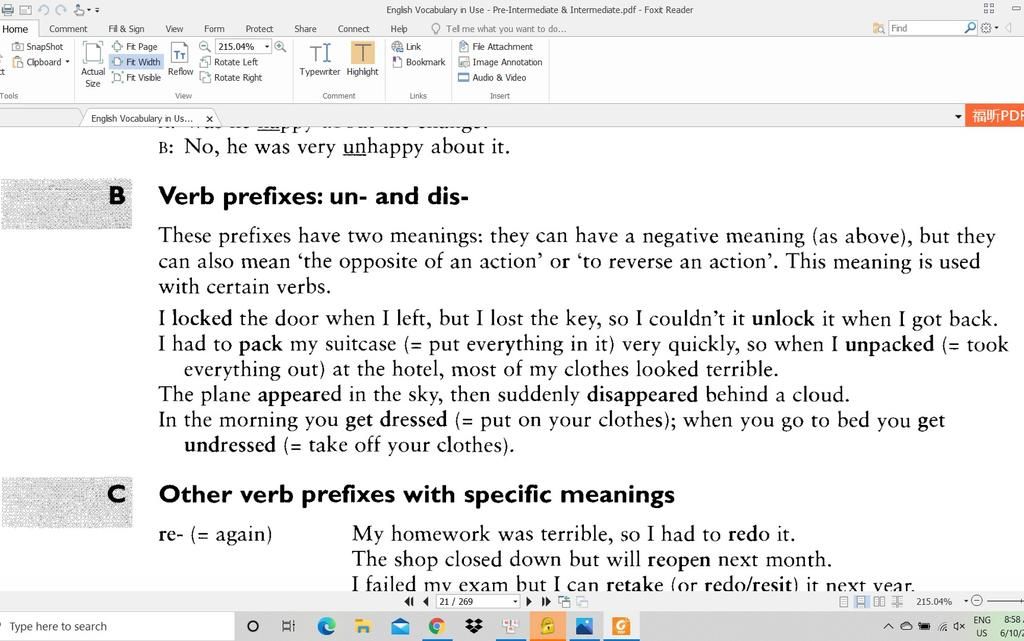The image size is (1024, 641).
Task: Click Rotate Right
Action: (231, 78)
